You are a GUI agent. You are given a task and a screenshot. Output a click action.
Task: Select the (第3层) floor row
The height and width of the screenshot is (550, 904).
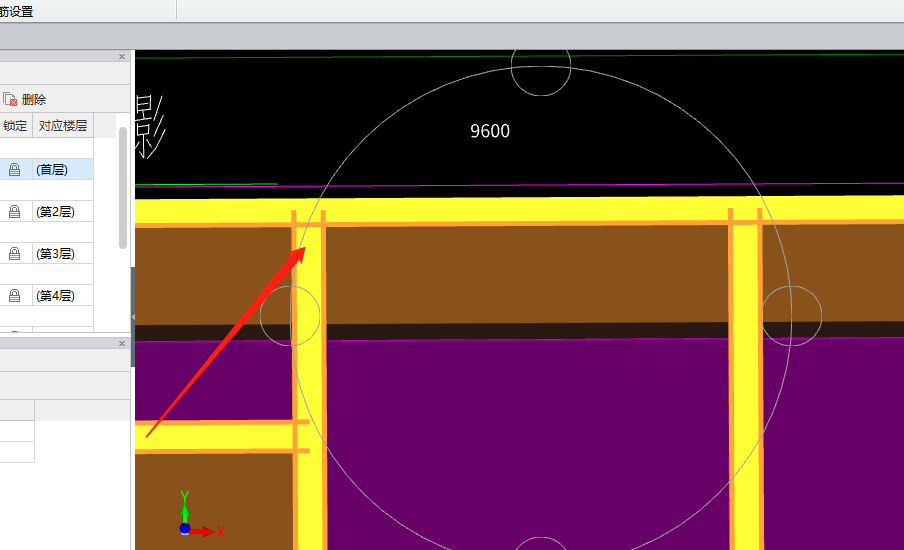point(46,254)
